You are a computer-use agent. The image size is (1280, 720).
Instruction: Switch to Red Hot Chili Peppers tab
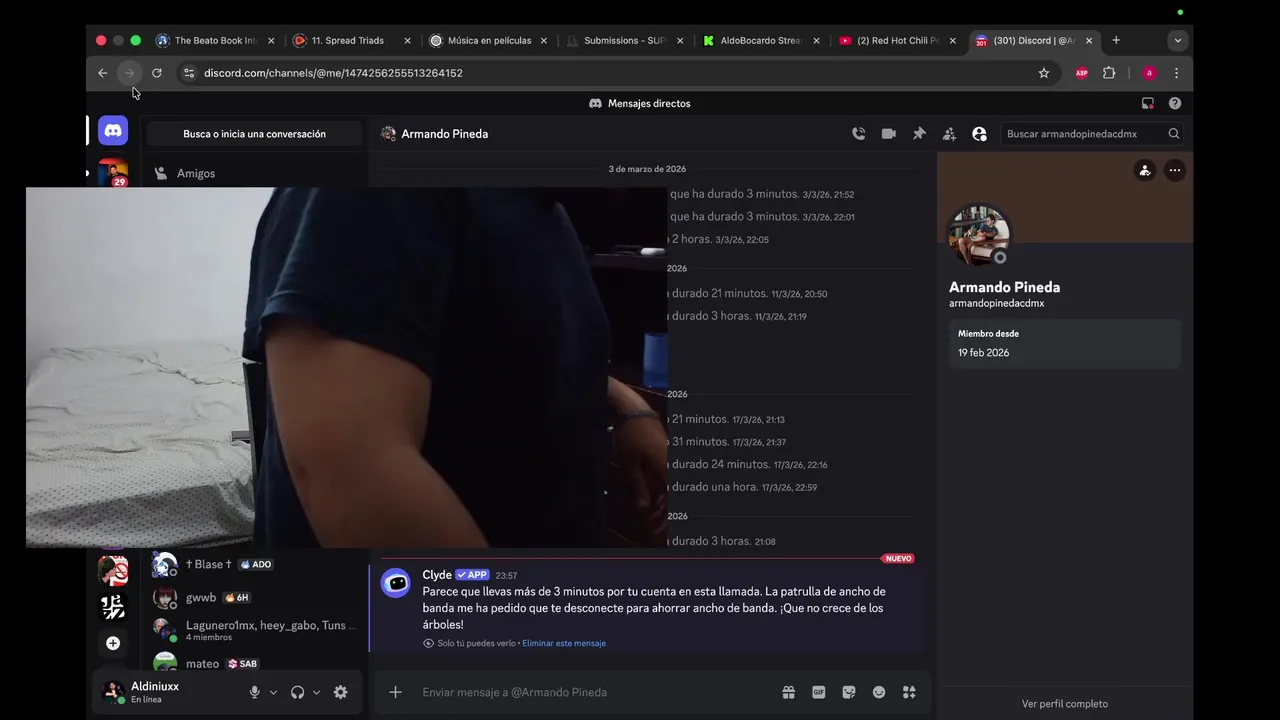pos(897,41)
